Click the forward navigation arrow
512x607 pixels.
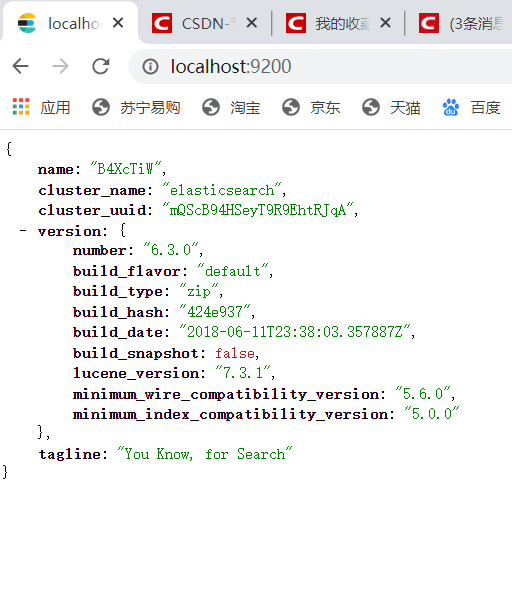tap(60, 66)
